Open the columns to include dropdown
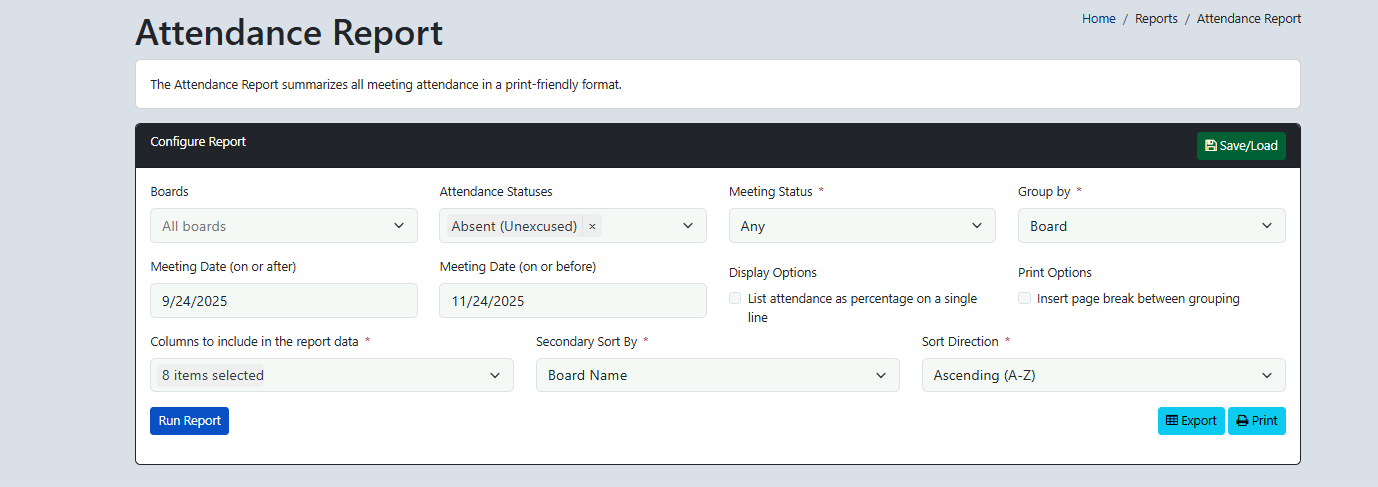This screenshot has width=1378, height=487. click(331, 375)
